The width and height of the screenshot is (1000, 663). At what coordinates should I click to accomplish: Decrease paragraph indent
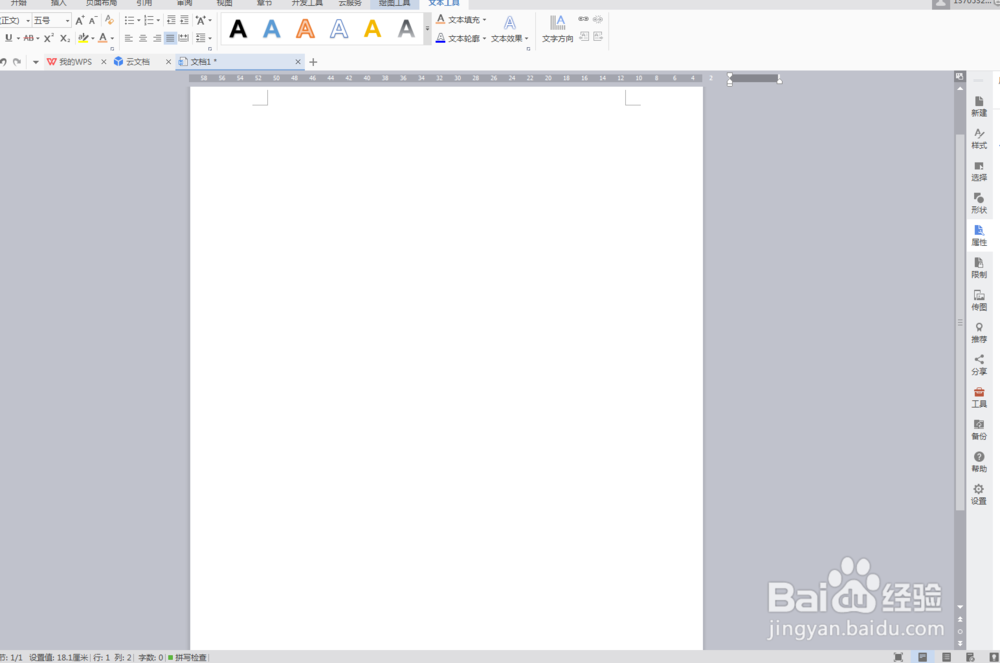pyautogui.click(x=171, y=20)
